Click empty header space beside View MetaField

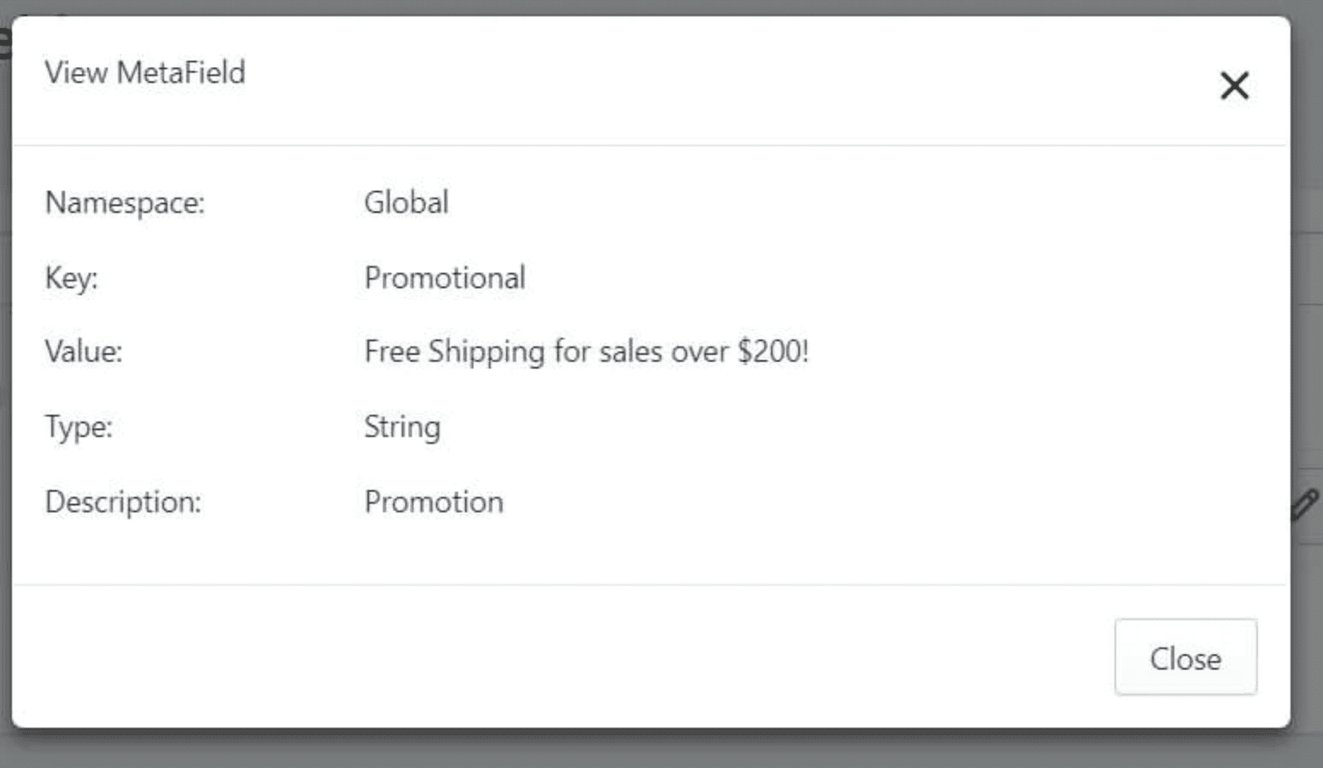pyautogui.click(x=700, y=80)
